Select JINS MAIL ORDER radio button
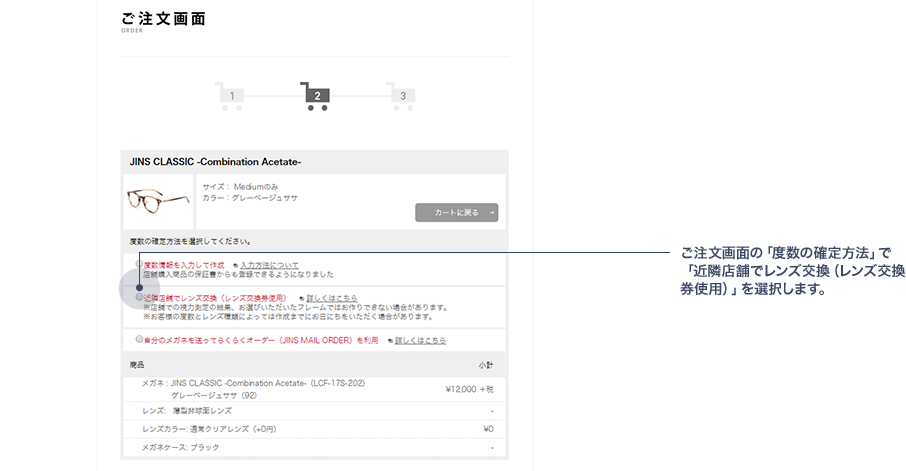This screenshot has height=471, width=906. click(139, 339)
